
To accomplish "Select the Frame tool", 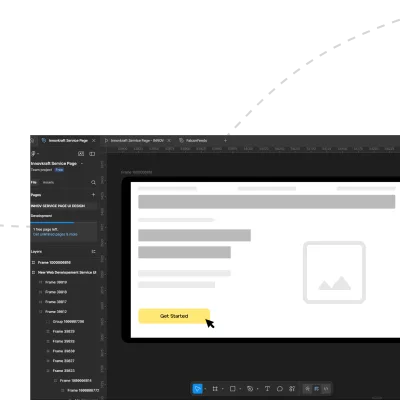I will coord(215,389).
